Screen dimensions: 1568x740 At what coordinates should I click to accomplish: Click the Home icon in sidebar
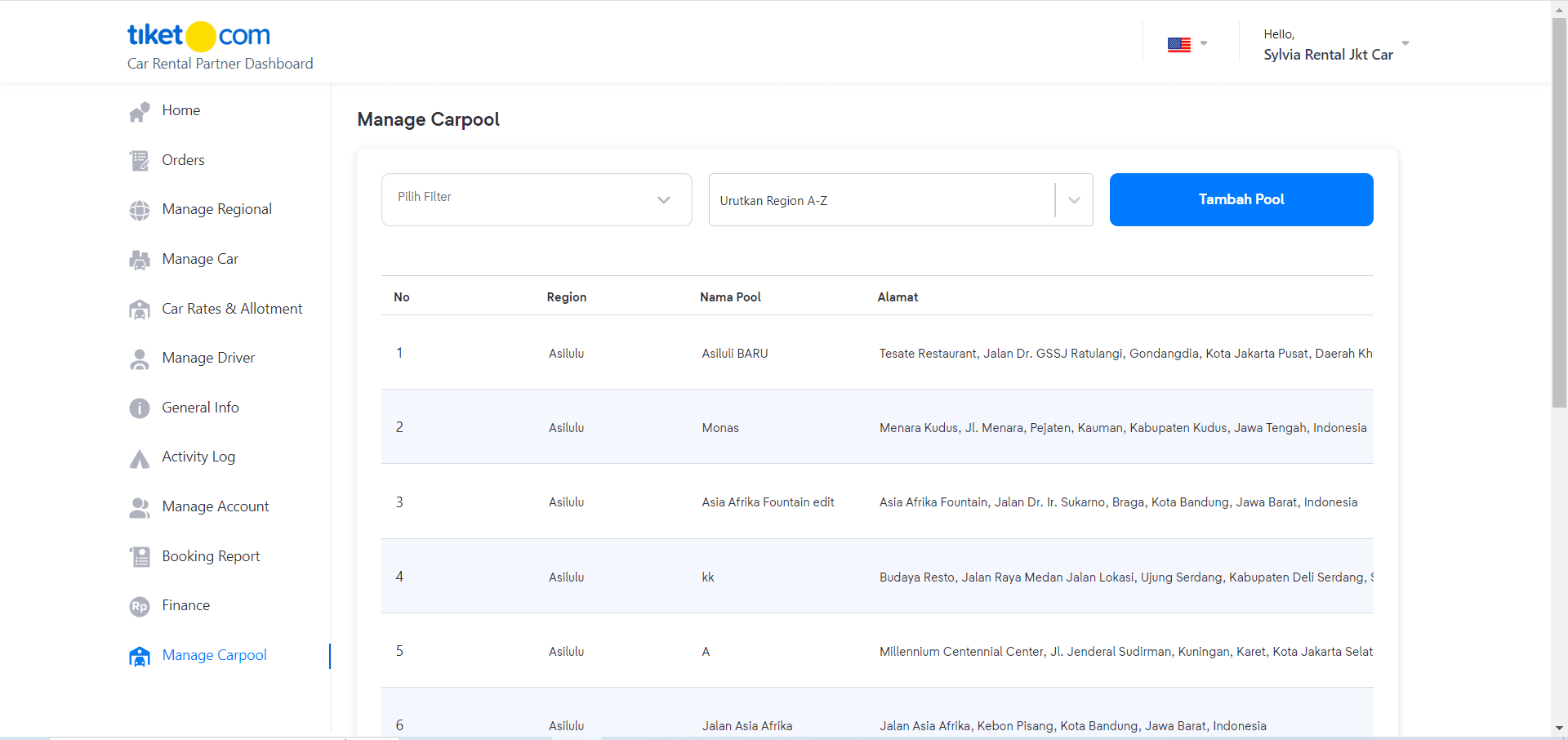tap(140, 111)
